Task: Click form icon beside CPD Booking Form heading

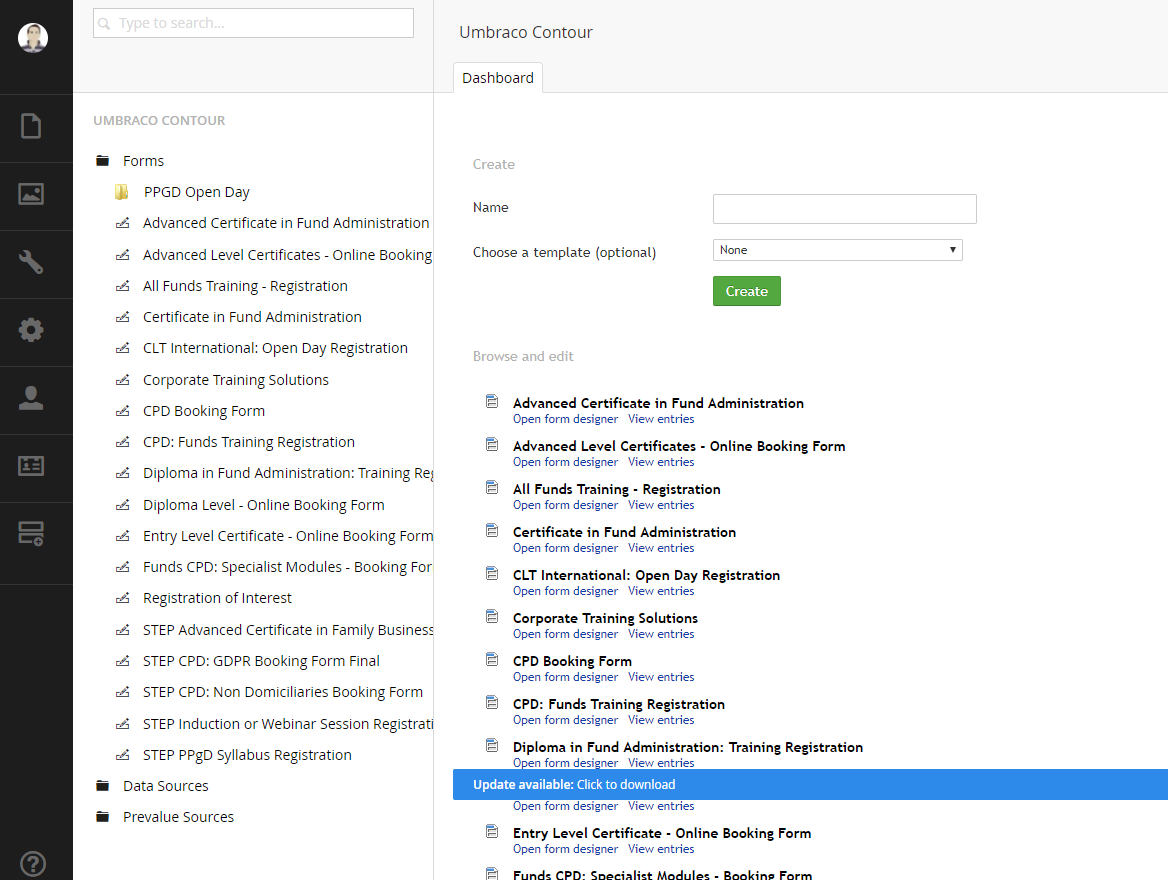Action: coord(492,659)
